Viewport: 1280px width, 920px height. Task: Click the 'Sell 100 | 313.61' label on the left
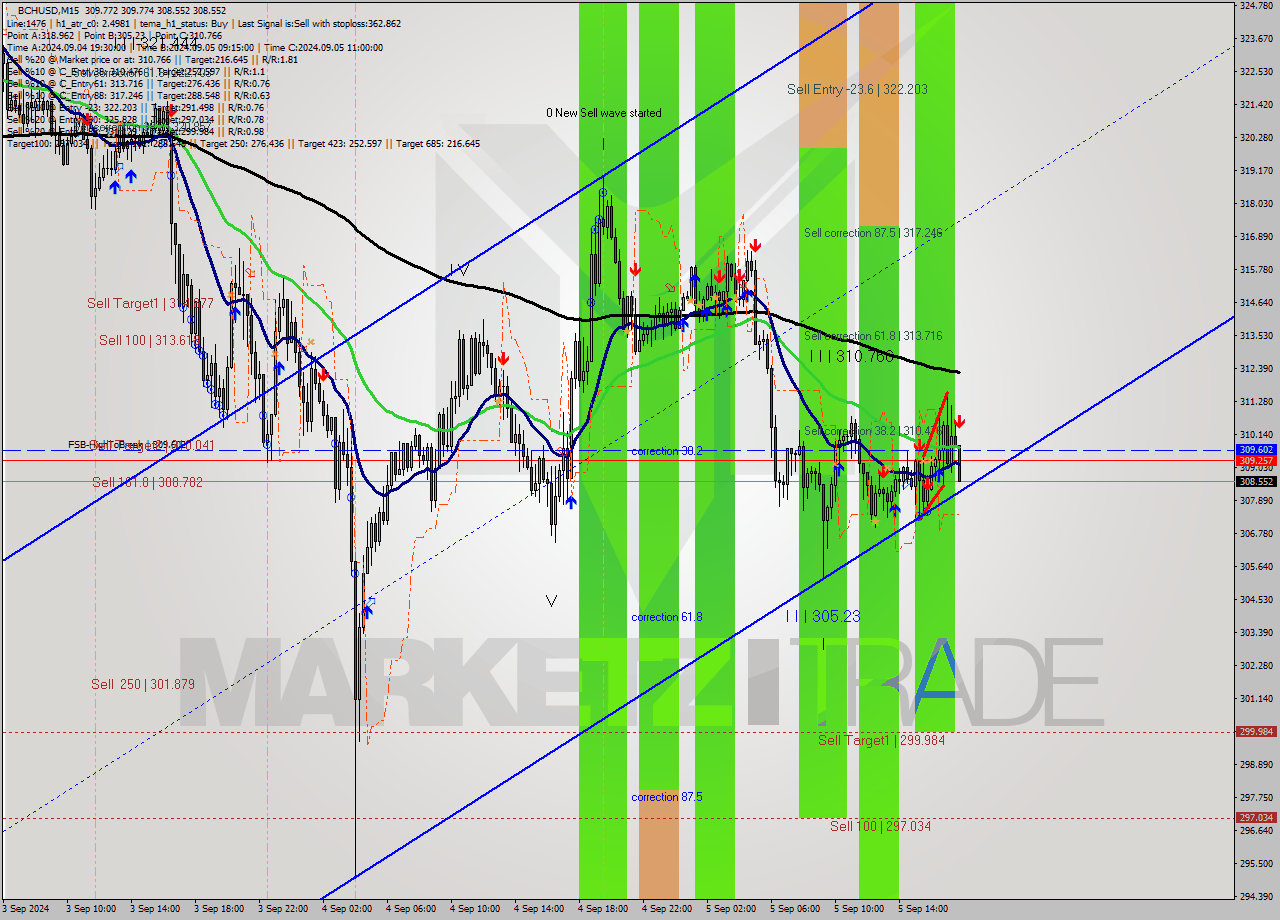click(x=148, y=340)
